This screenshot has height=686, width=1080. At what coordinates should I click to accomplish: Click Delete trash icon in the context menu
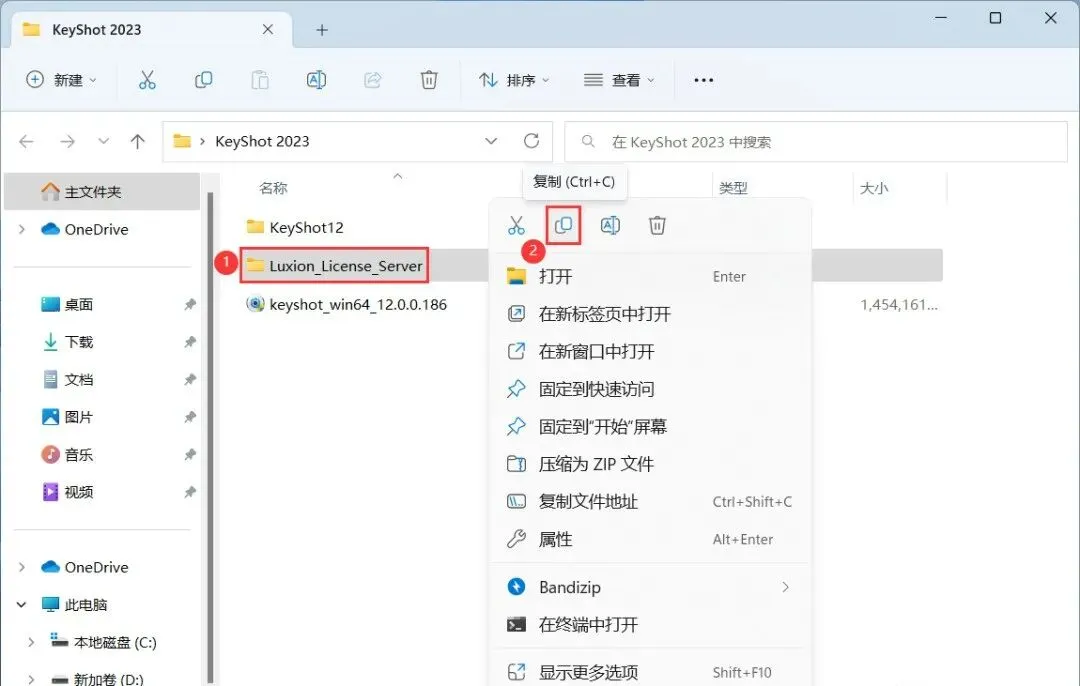coord(657,225)
